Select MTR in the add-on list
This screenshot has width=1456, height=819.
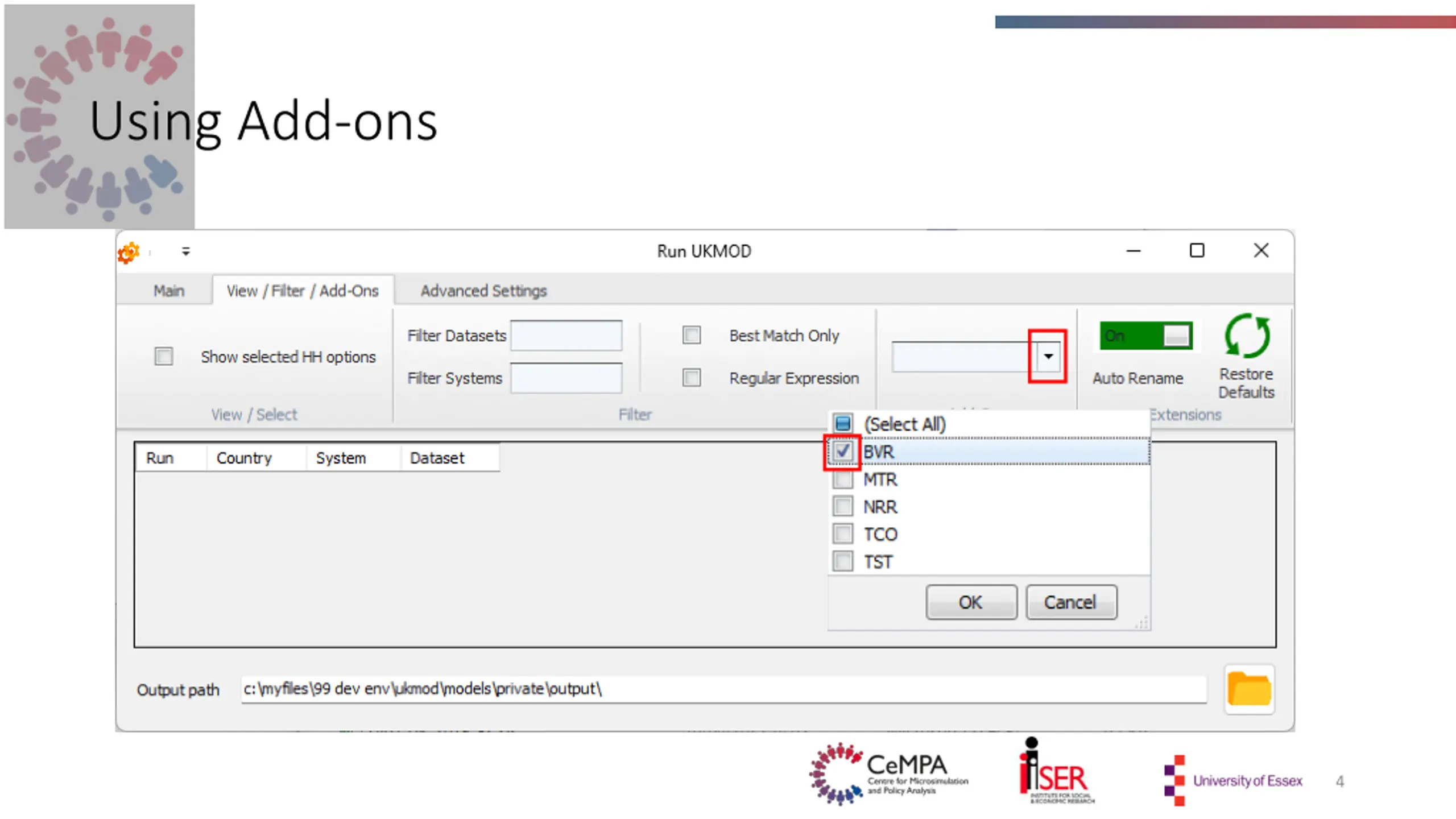pos(842,480)
